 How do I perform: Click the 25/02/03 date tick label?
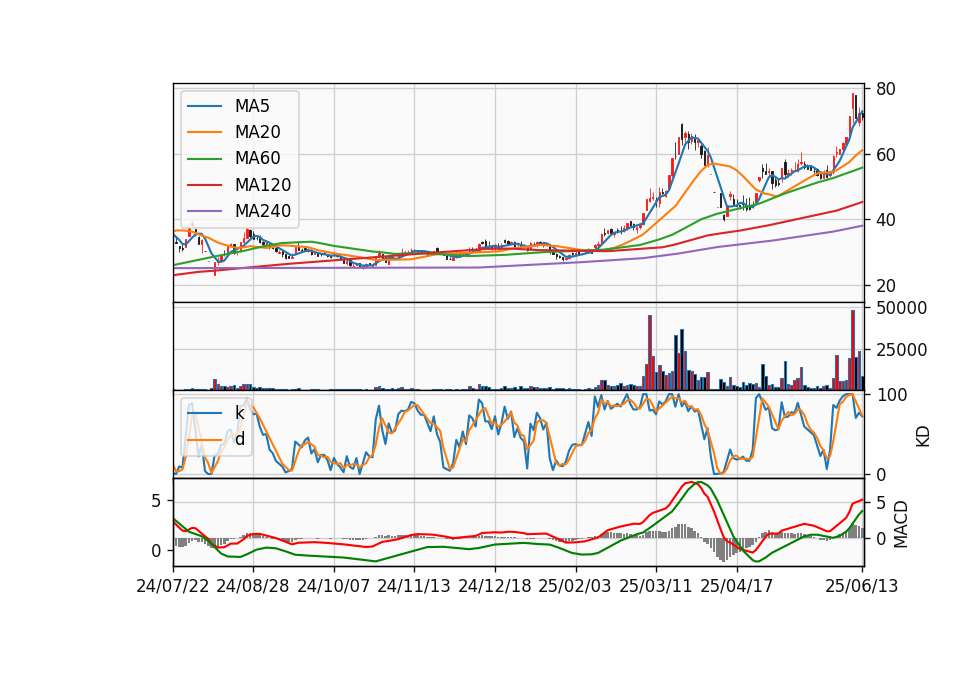[x=575, y=586]
